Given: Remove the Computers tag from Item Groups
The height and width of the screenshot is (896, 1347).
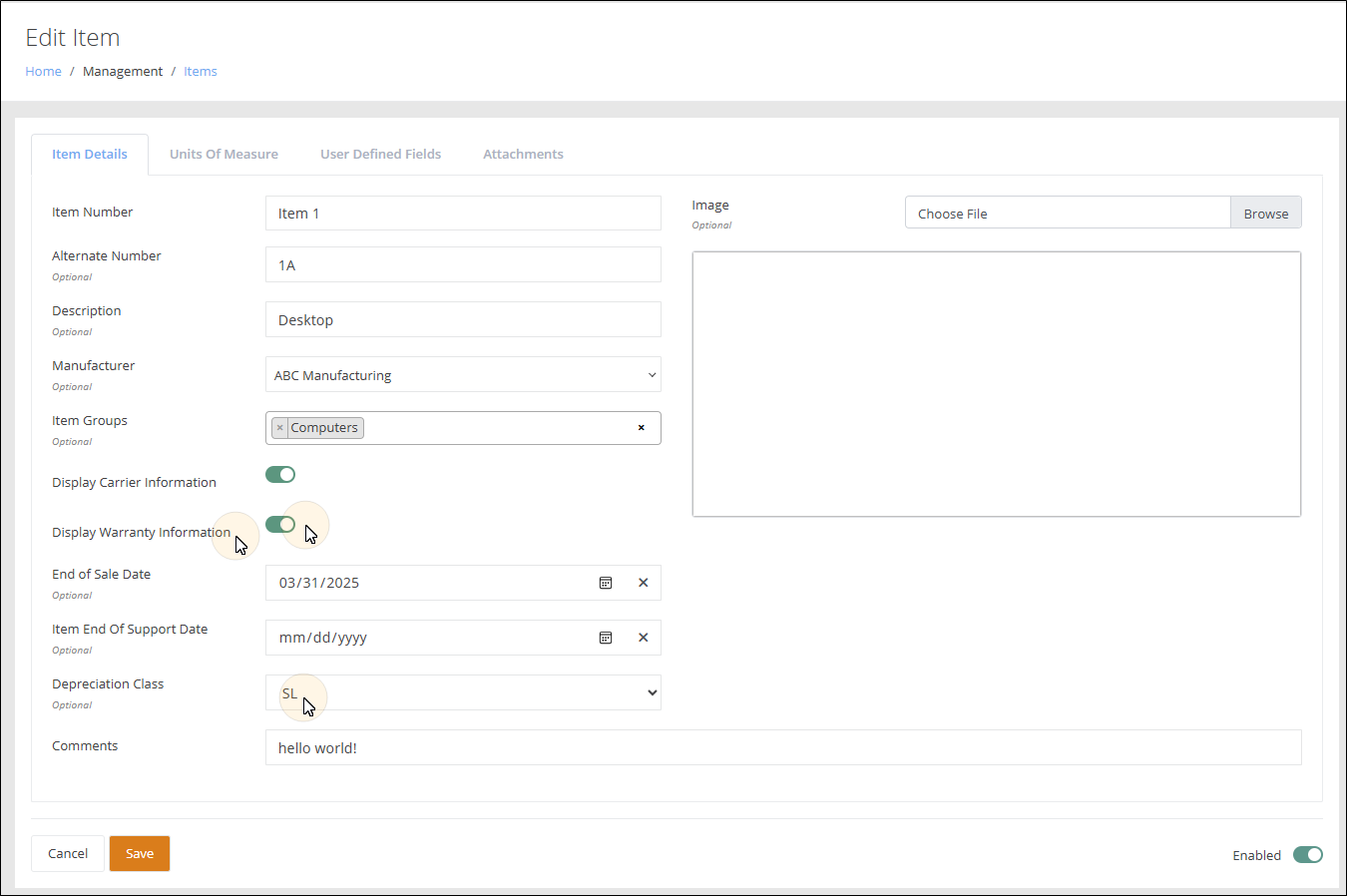Looking at the screenshot, I should tap(280, 428).
